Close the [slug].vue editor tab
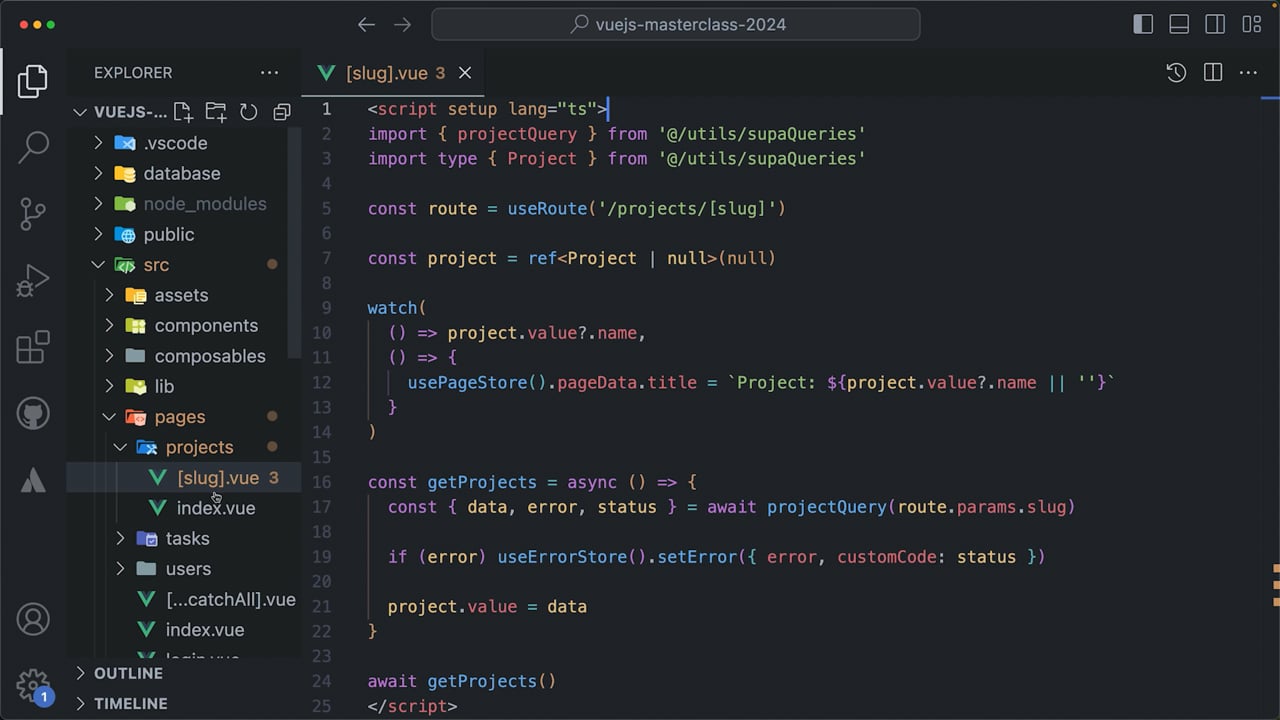The height and width of the screenshot is (720, 1280). point(465,73)
